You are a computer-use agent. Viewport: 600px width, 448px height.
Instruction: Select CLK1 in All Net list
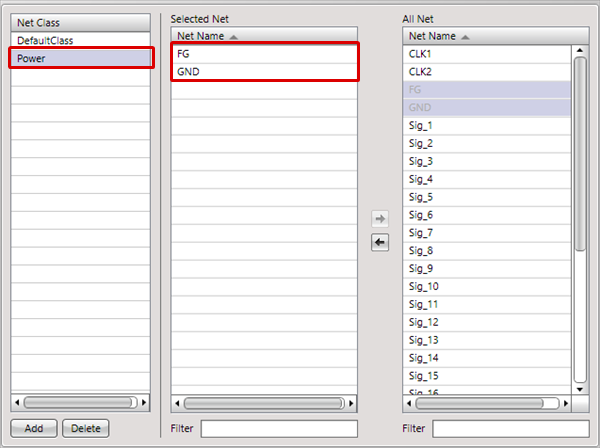pos(487,54)
